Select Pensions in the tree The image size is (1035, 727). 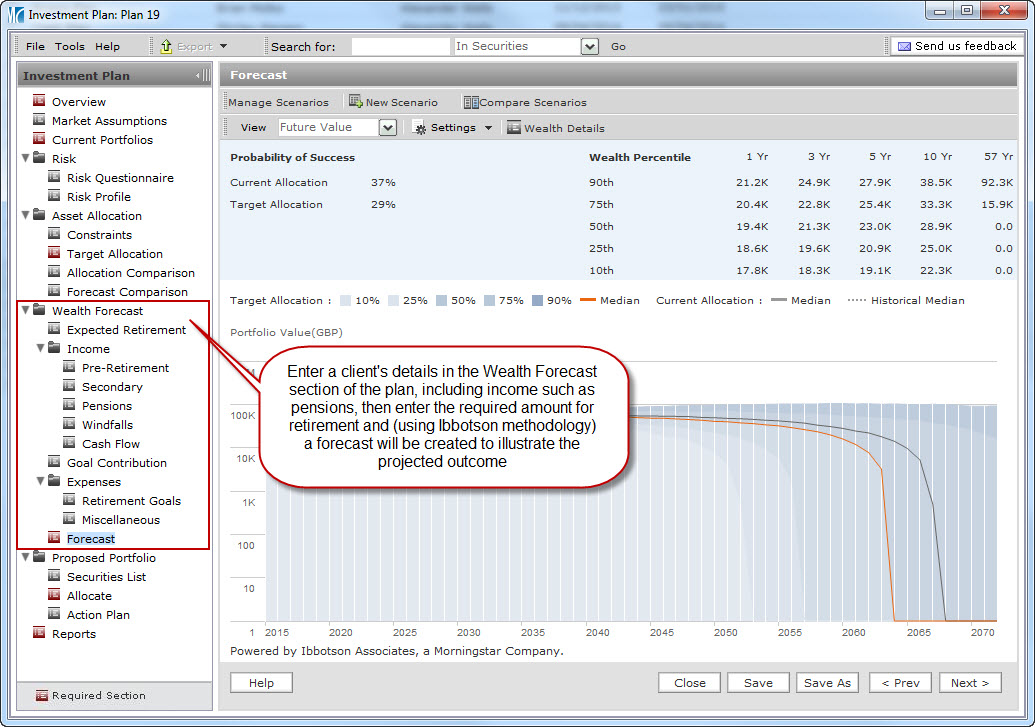(x=107, y=406)
